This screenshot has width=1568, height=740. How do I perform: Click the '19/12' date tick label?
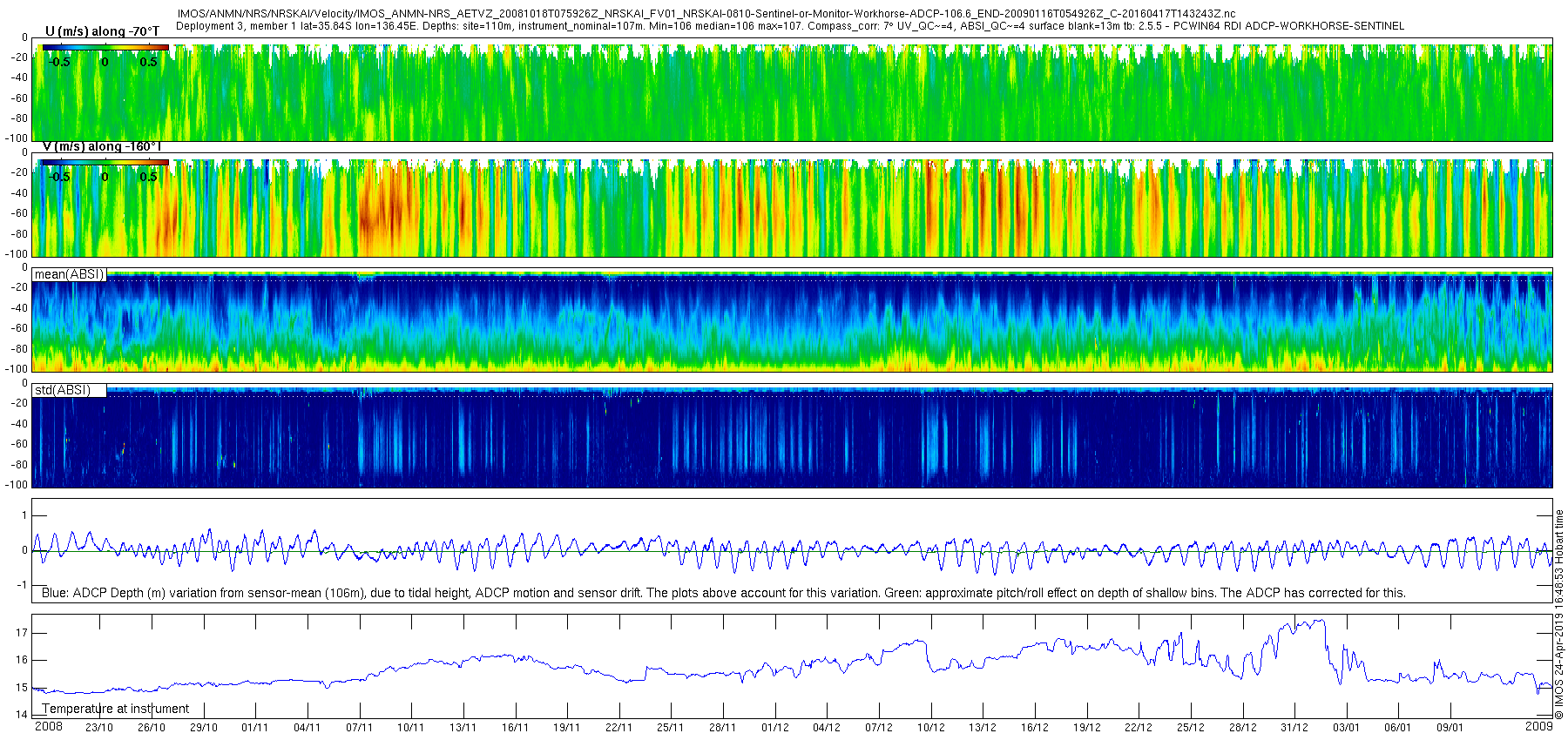(x=1087, y=728)
